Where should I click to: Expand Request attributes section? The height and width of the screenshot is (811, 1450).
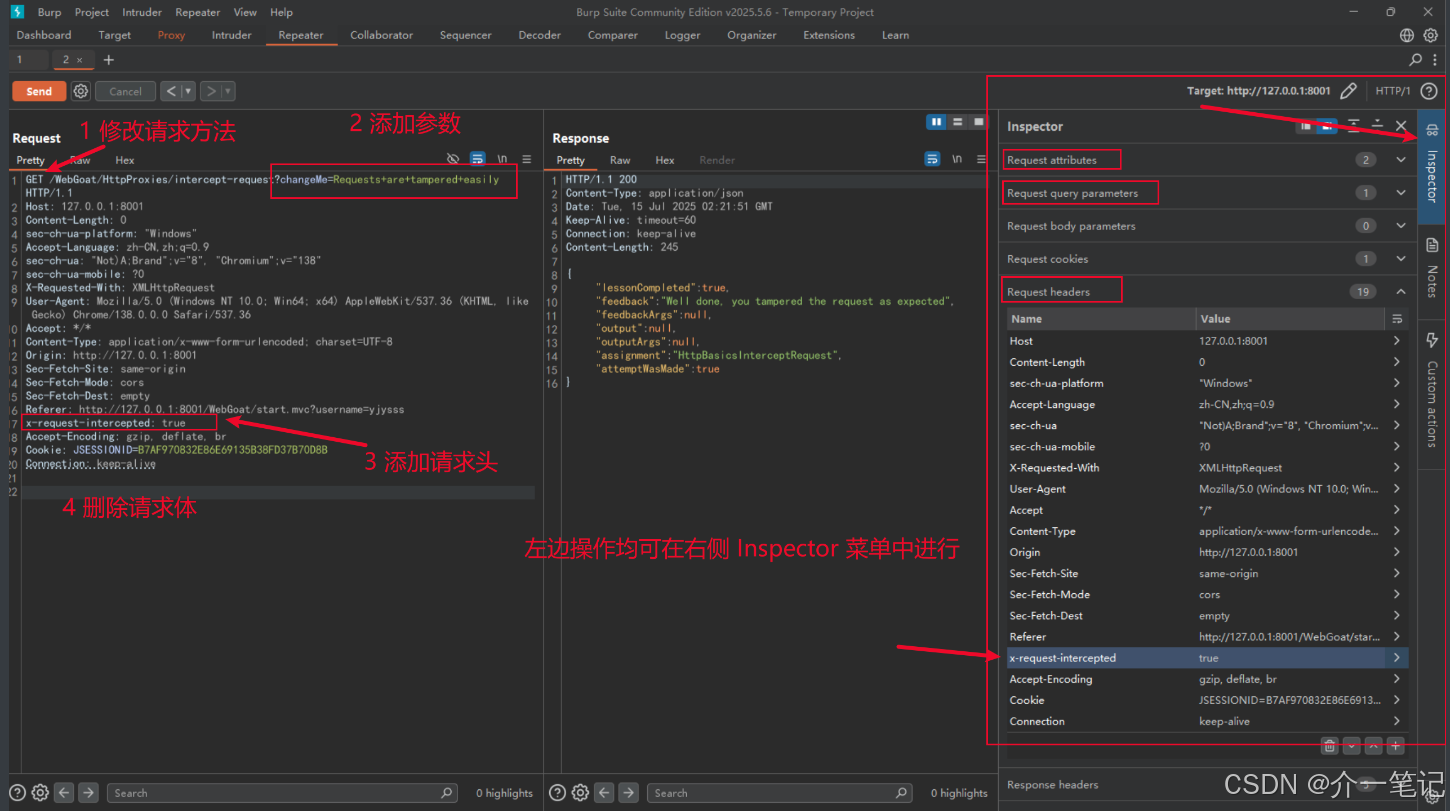coord(1401,160)
